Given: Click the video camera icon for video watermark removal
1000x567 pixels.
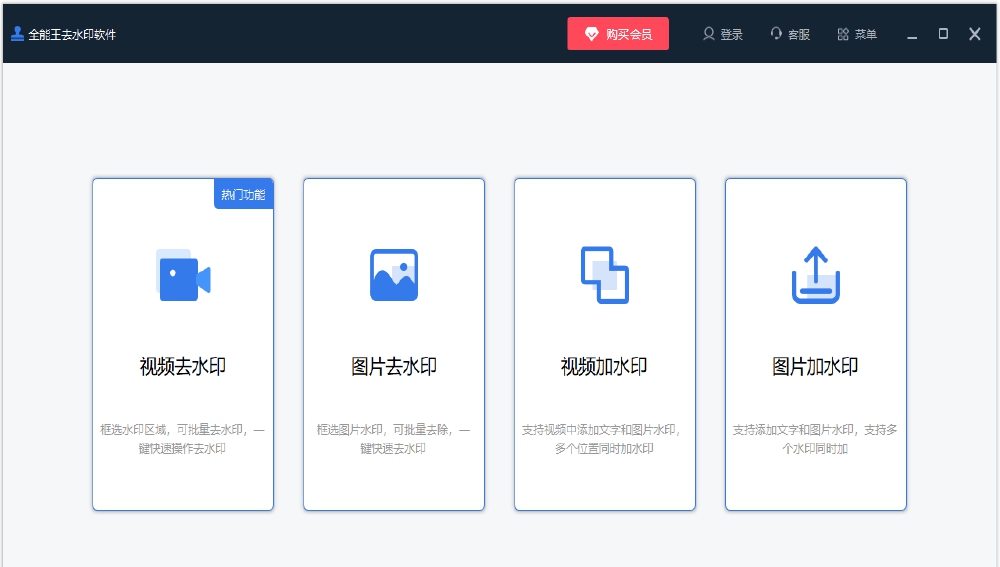Looking at the screenshot, I should (183, 275).
